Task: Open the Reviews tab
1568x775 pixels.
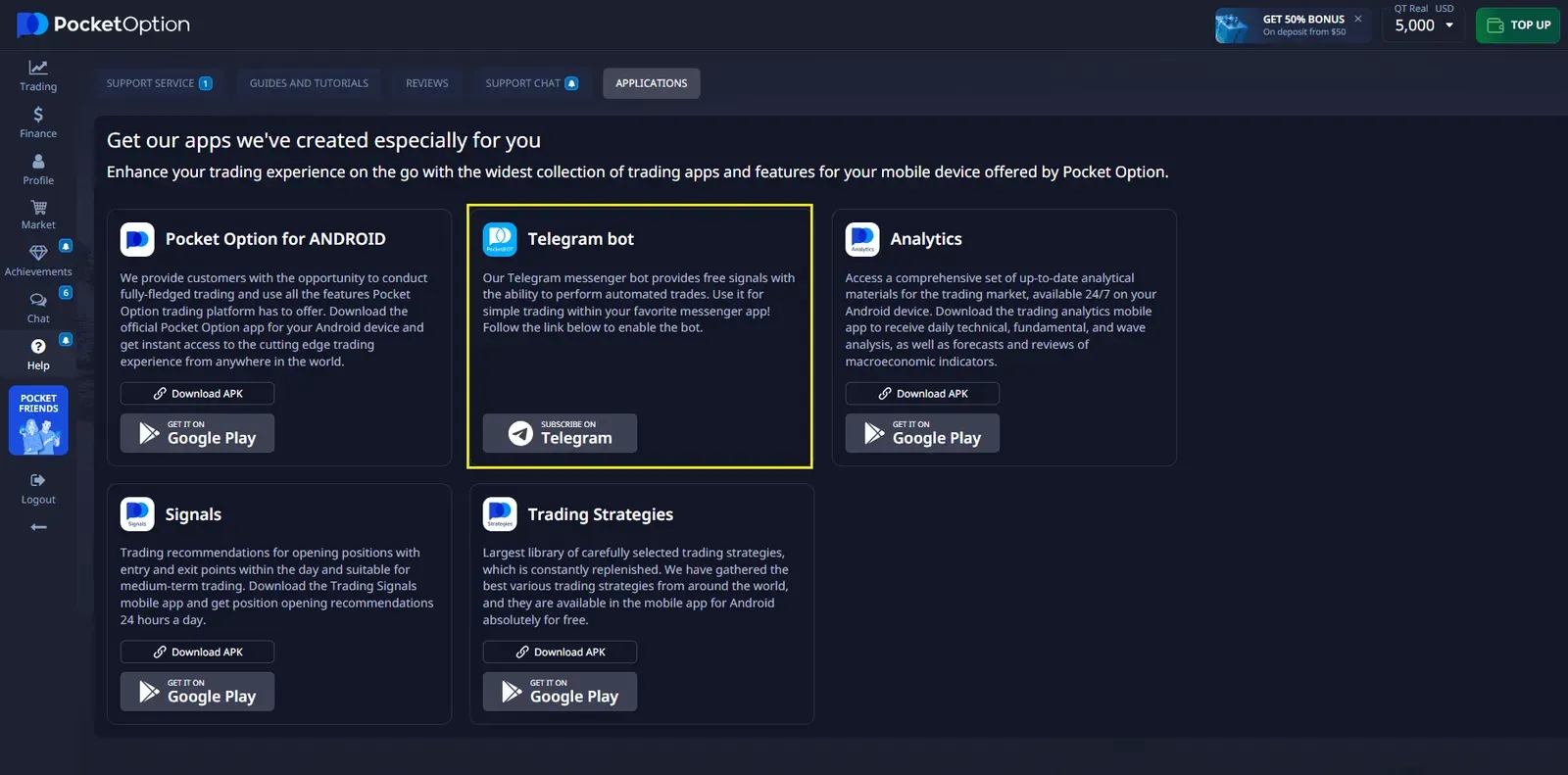Action: pos(426,83)
